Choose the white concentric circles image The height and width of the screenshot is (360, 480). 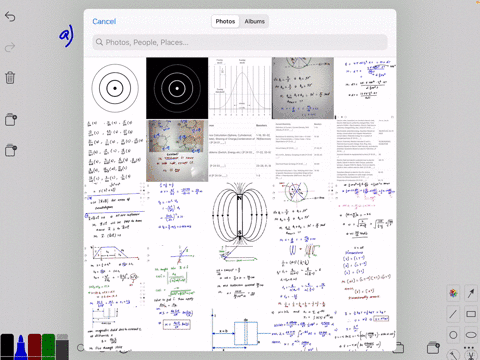pyautogui.click(x=115, y=88)
